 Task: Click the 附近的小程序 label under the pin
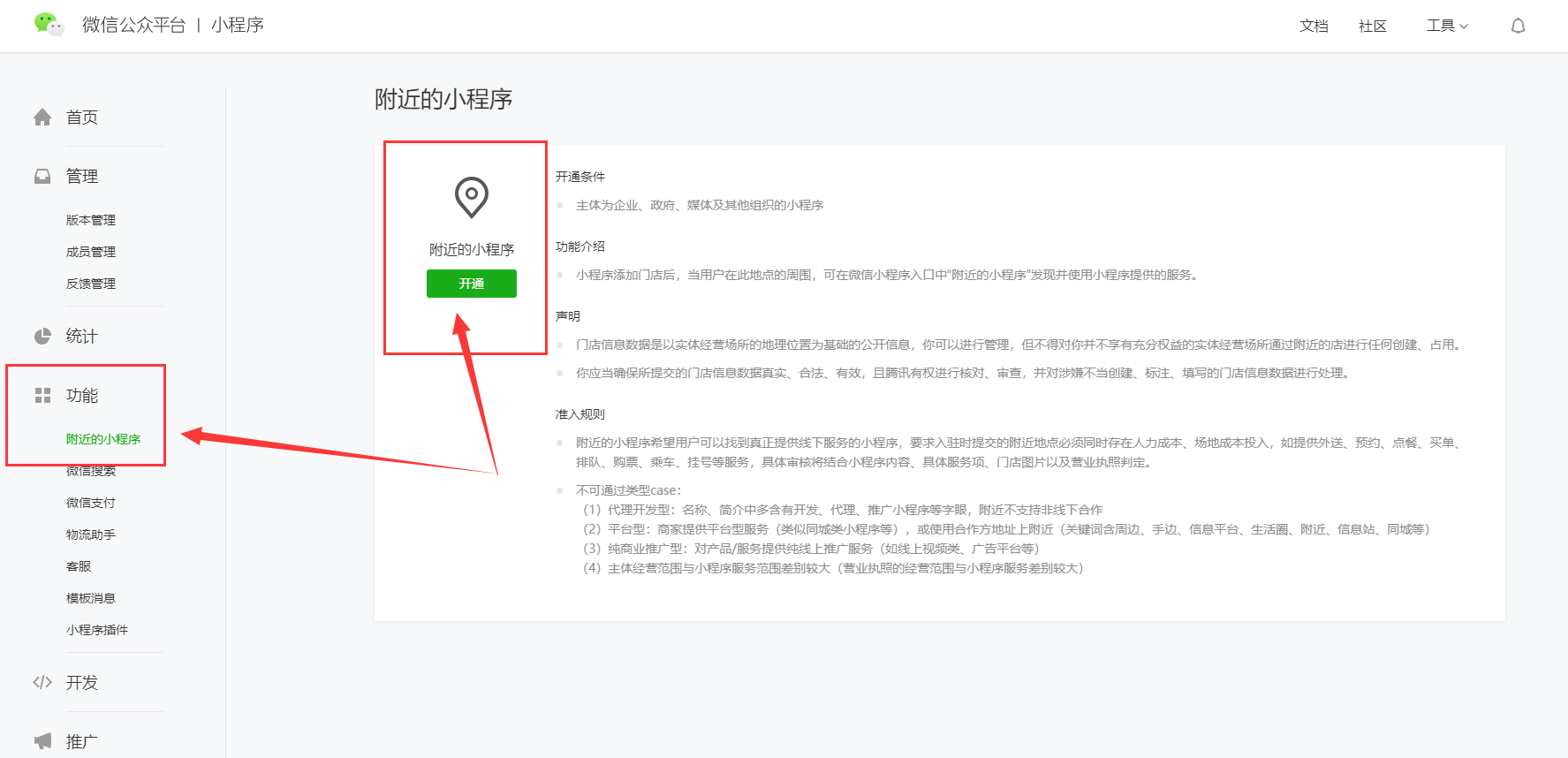coord(472,250)
